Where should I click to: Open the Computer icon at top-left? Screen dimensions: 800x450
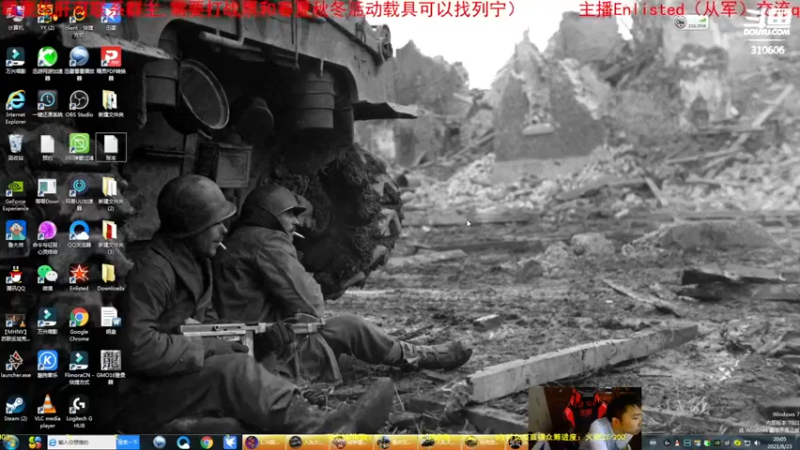tap(15, 17)
